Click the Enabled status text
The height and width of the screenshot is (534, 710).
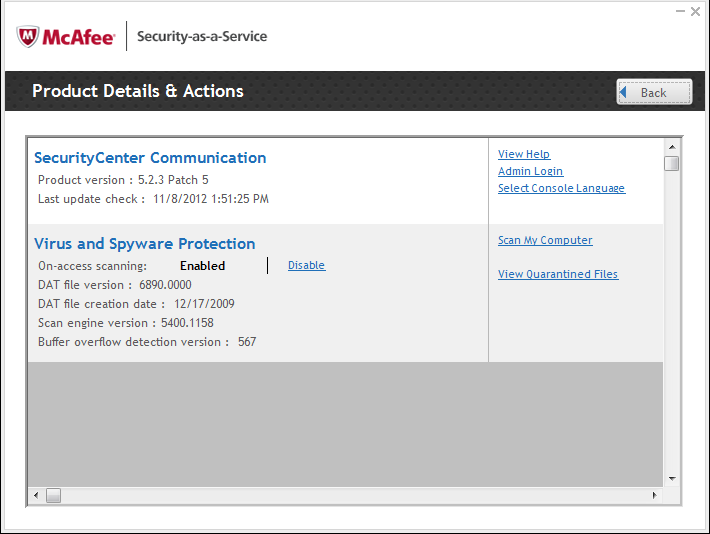202,266
